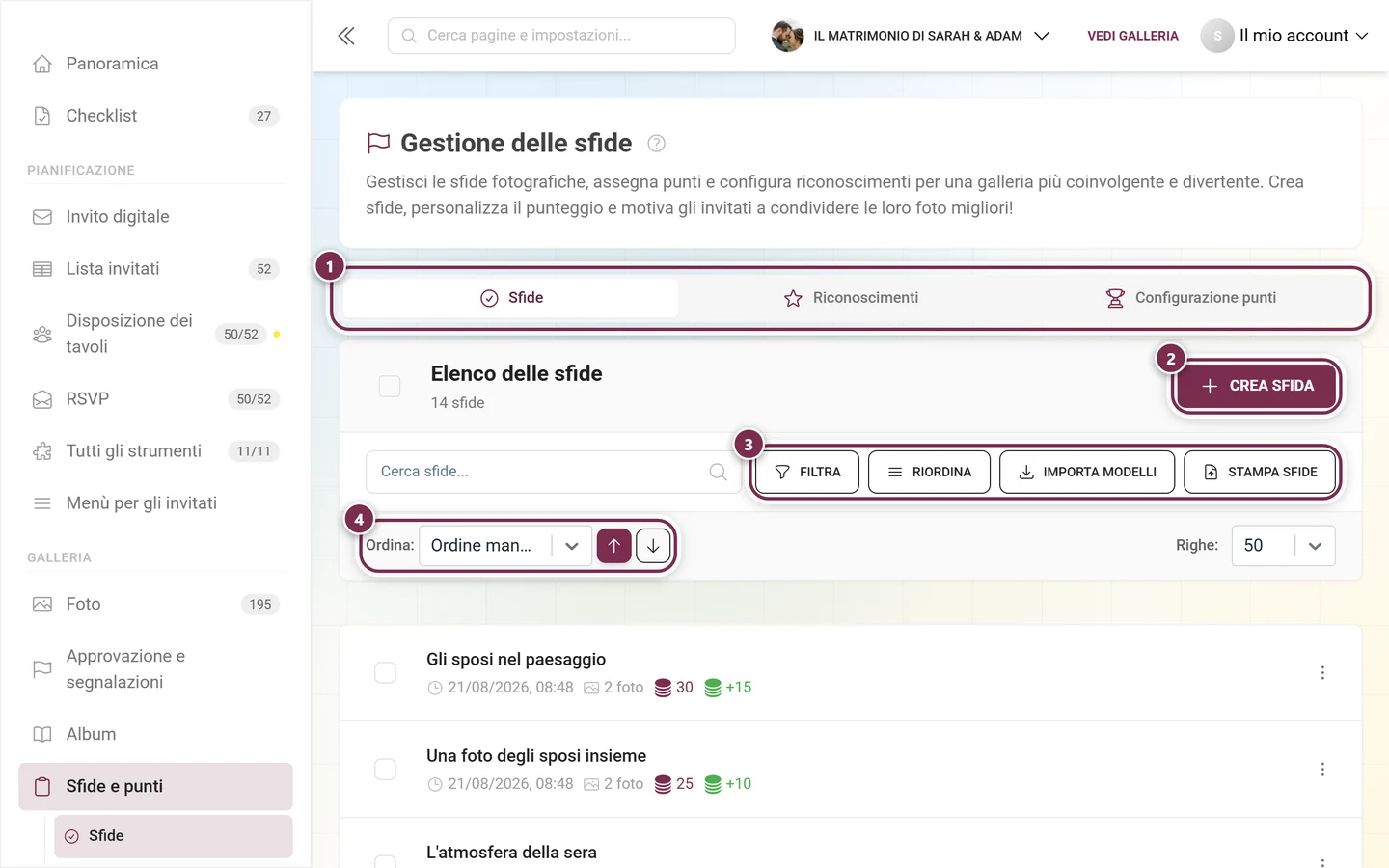Focus the Cerca pagine e impostazioni search field
The height and width of the screenshot is (868, 1389).
pos(561,36)
